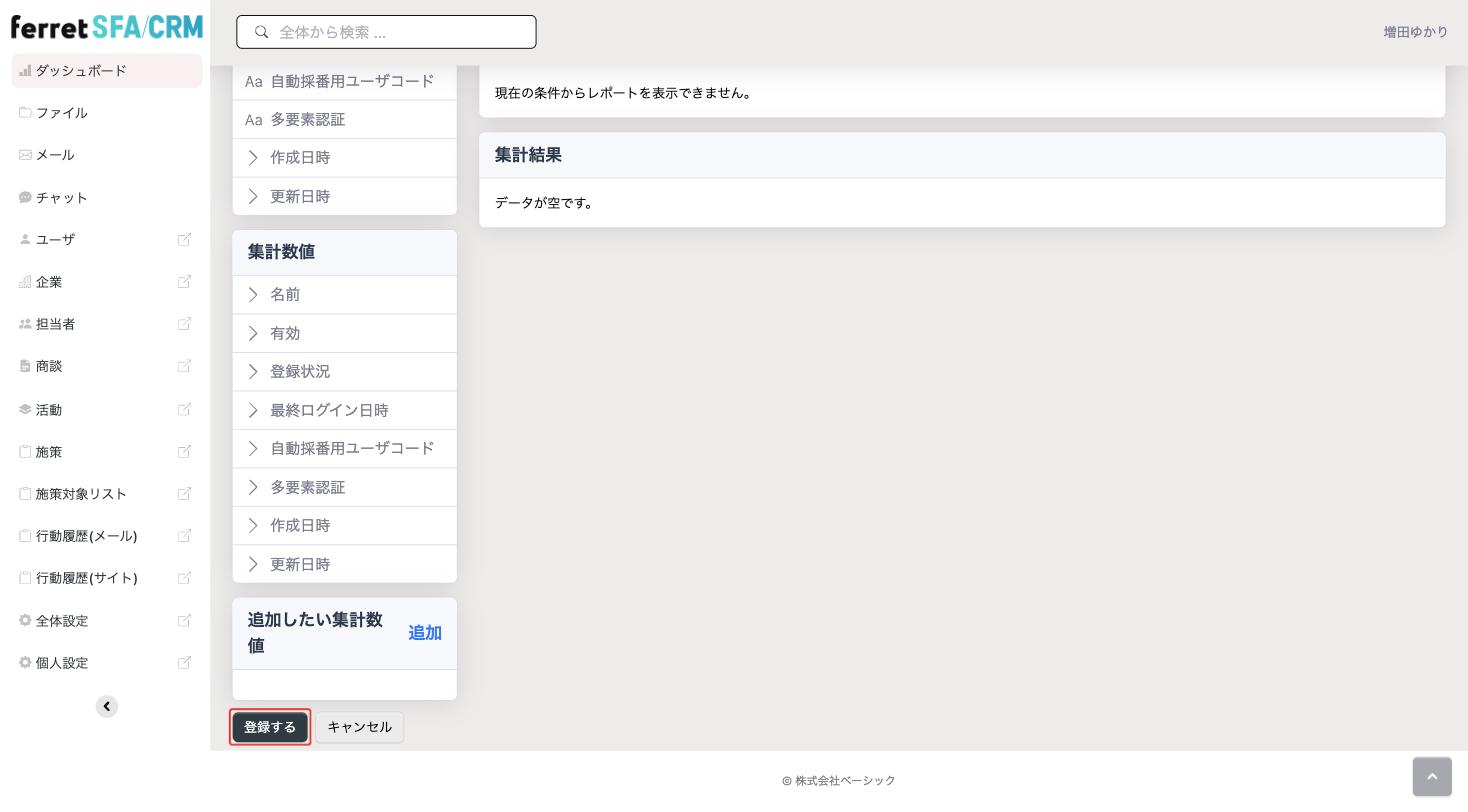Collapse the sidebar with the arrow button
This screenshot has height=812, width=1468.
point(107,707)
